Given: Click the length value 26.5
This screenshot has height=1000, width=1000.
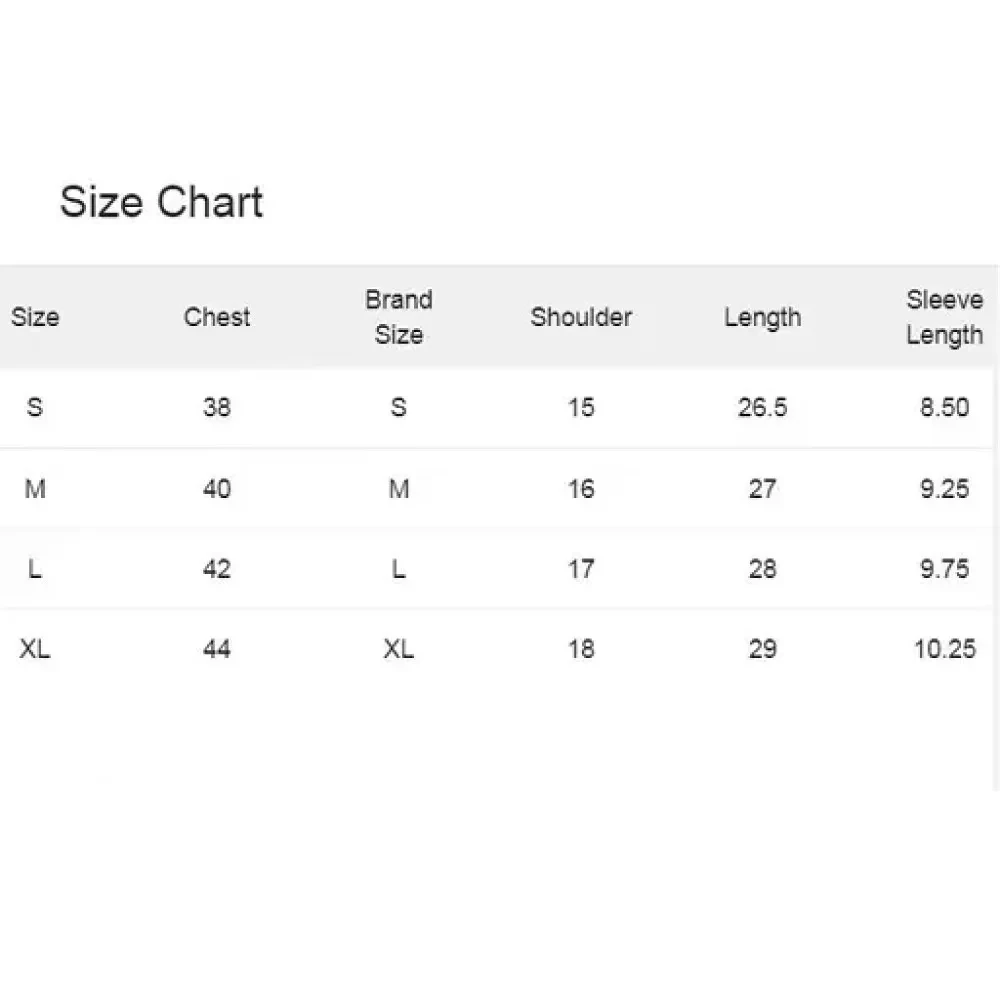Looking at the screenshot, I should (x=762, y=407).
